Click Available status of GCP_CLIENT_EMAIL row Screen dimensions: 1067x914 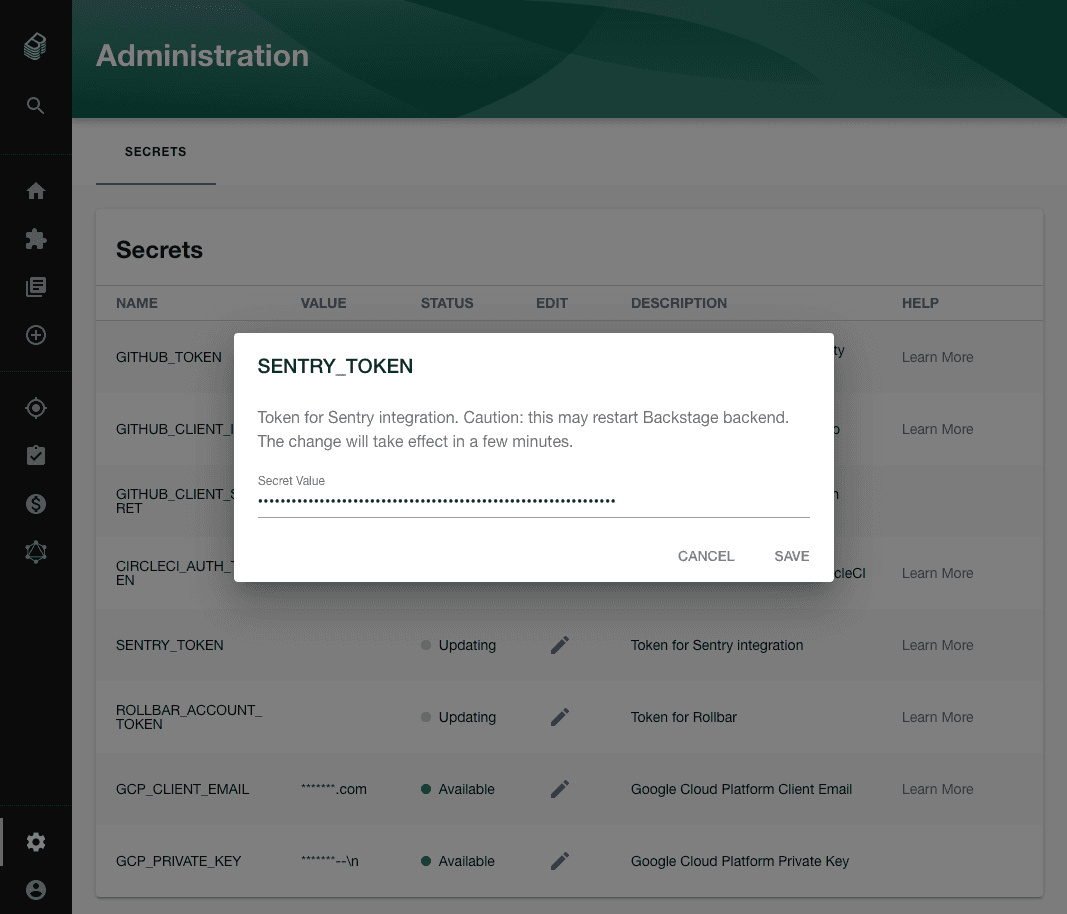[x=458, y=789]
